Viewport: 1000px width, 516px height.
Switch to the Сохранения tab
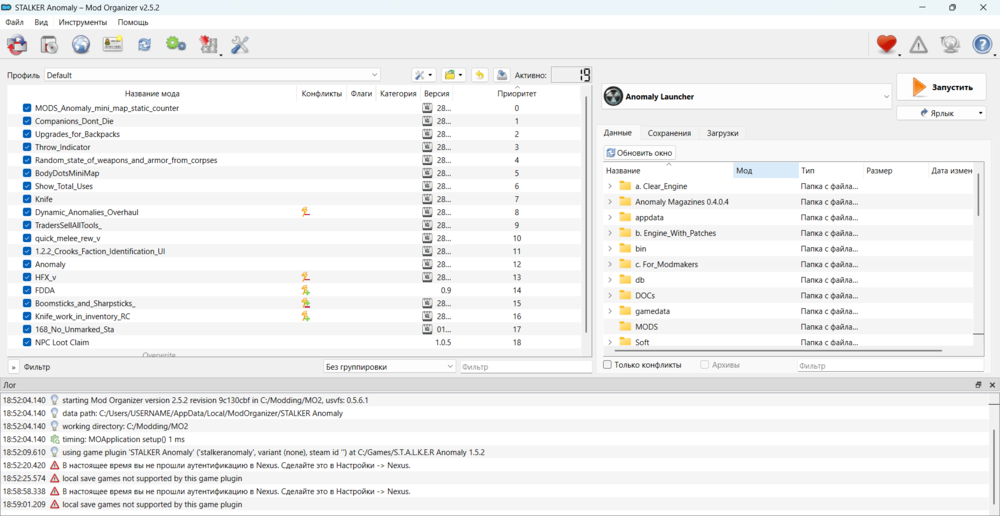669,133
